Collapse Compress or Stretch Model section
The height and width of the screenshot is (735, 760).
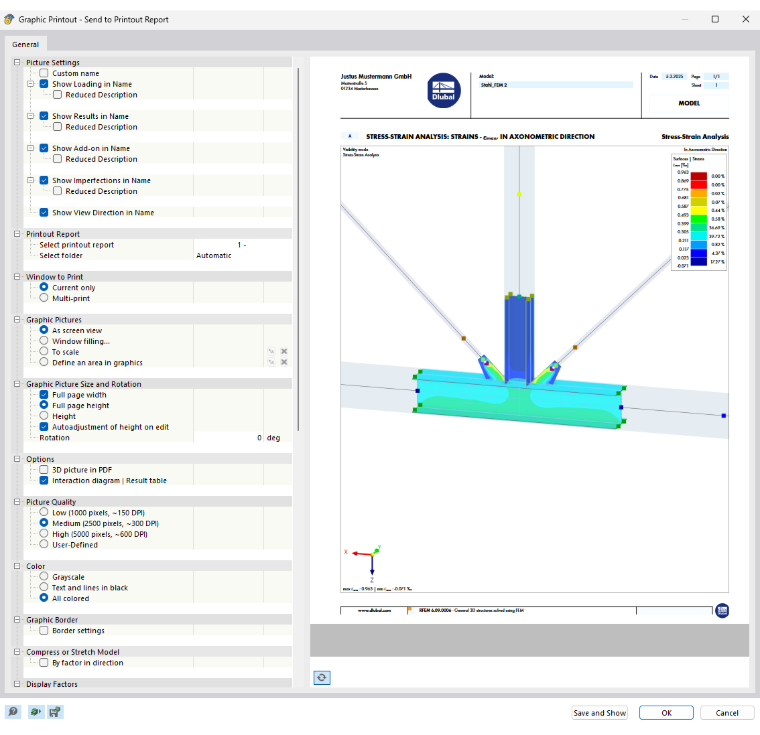[17, 652]
